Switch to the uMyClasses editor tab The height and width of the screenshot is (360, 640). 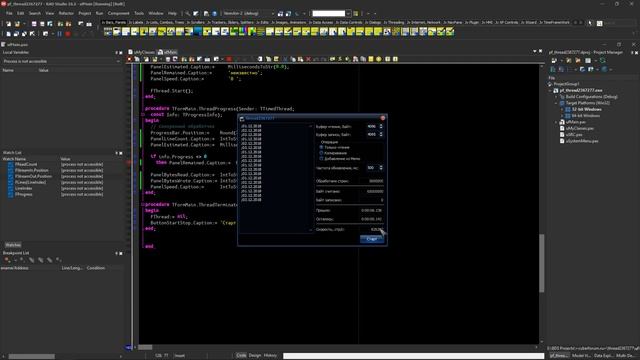coord(141,52)
